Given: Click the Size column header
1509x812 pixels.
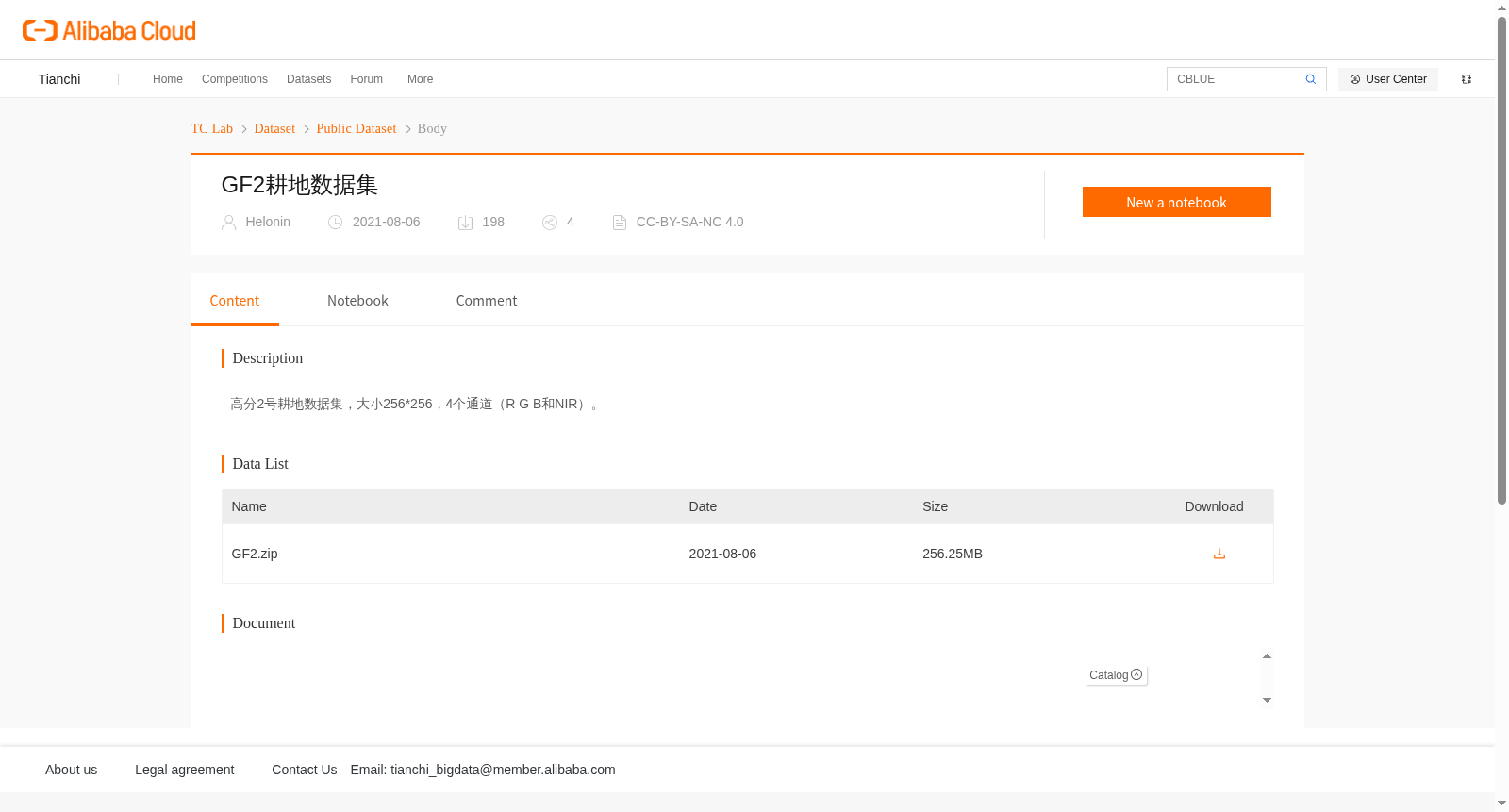Looking at the screenshot, I should point(935,506).
